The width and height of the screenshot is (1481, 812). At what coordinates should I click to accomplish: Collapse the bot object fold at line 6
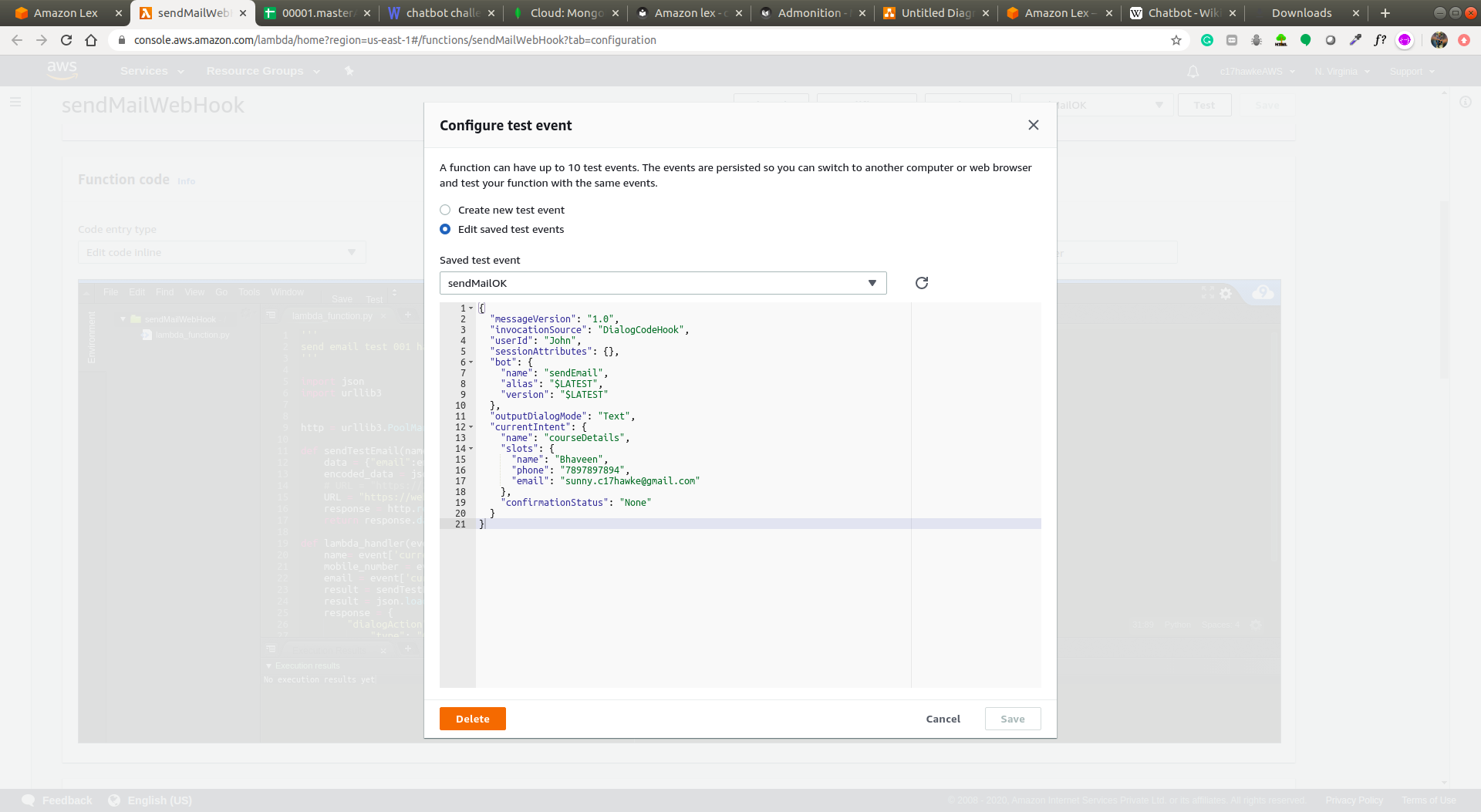pos(471,362)
